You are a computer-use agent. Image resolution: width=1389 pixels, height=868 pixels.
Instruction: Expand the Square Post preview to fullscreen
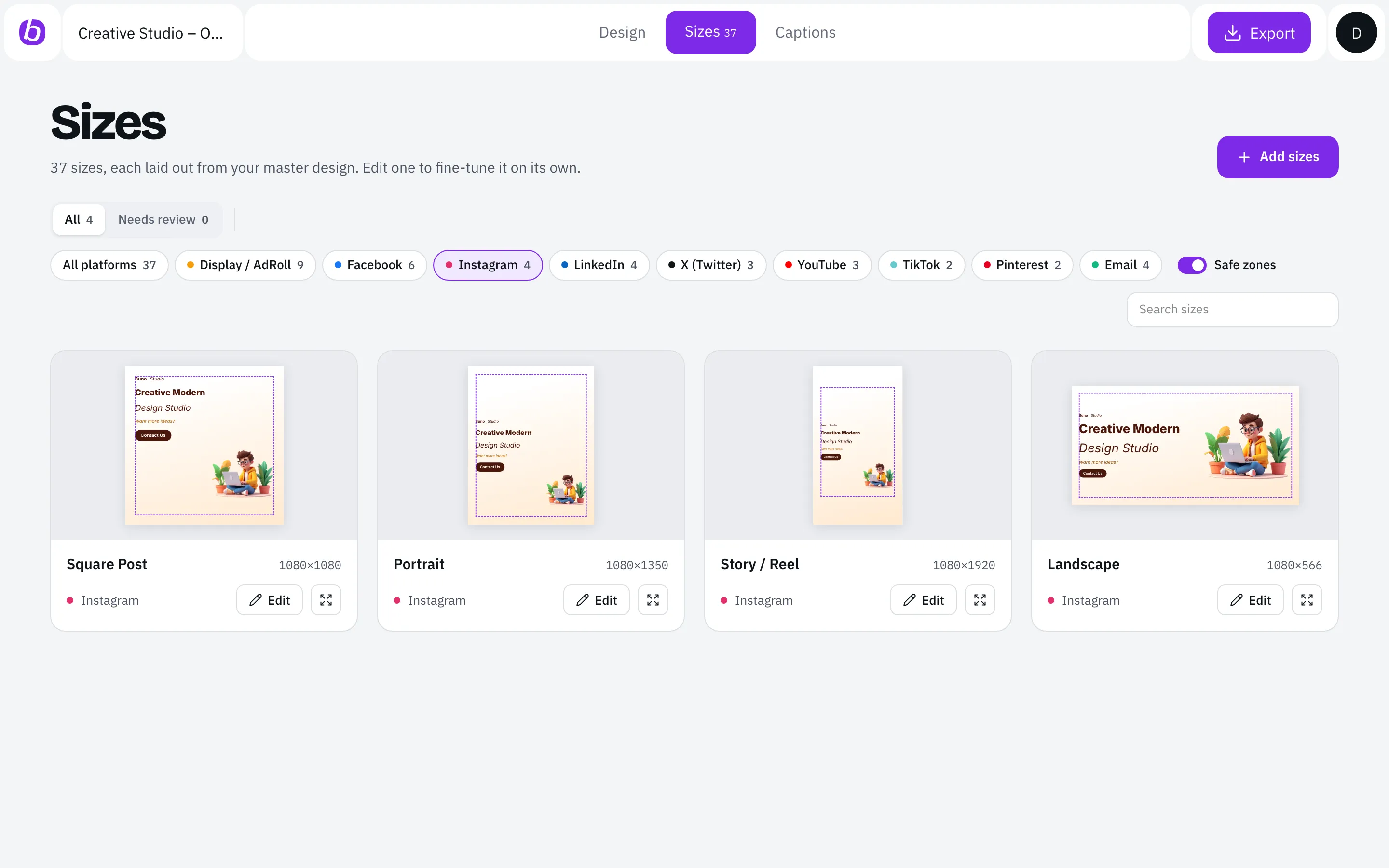click(x=326, y=600)
